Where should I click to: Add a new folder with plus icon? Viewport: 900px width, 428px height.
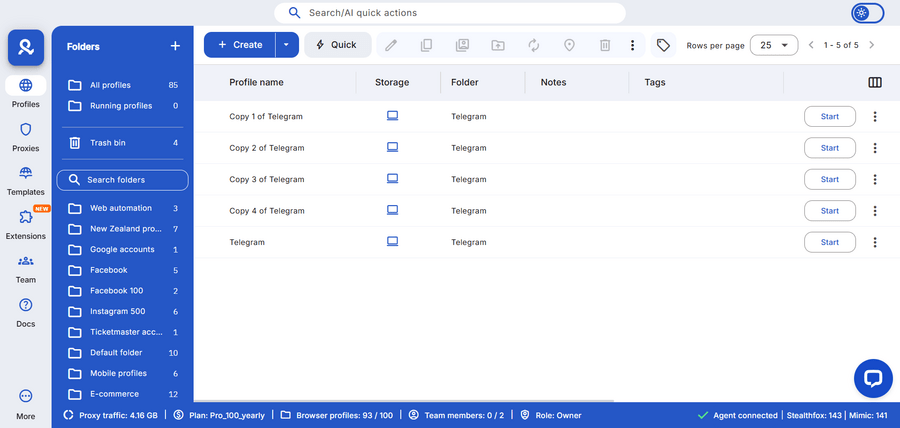tap(175, 46)
